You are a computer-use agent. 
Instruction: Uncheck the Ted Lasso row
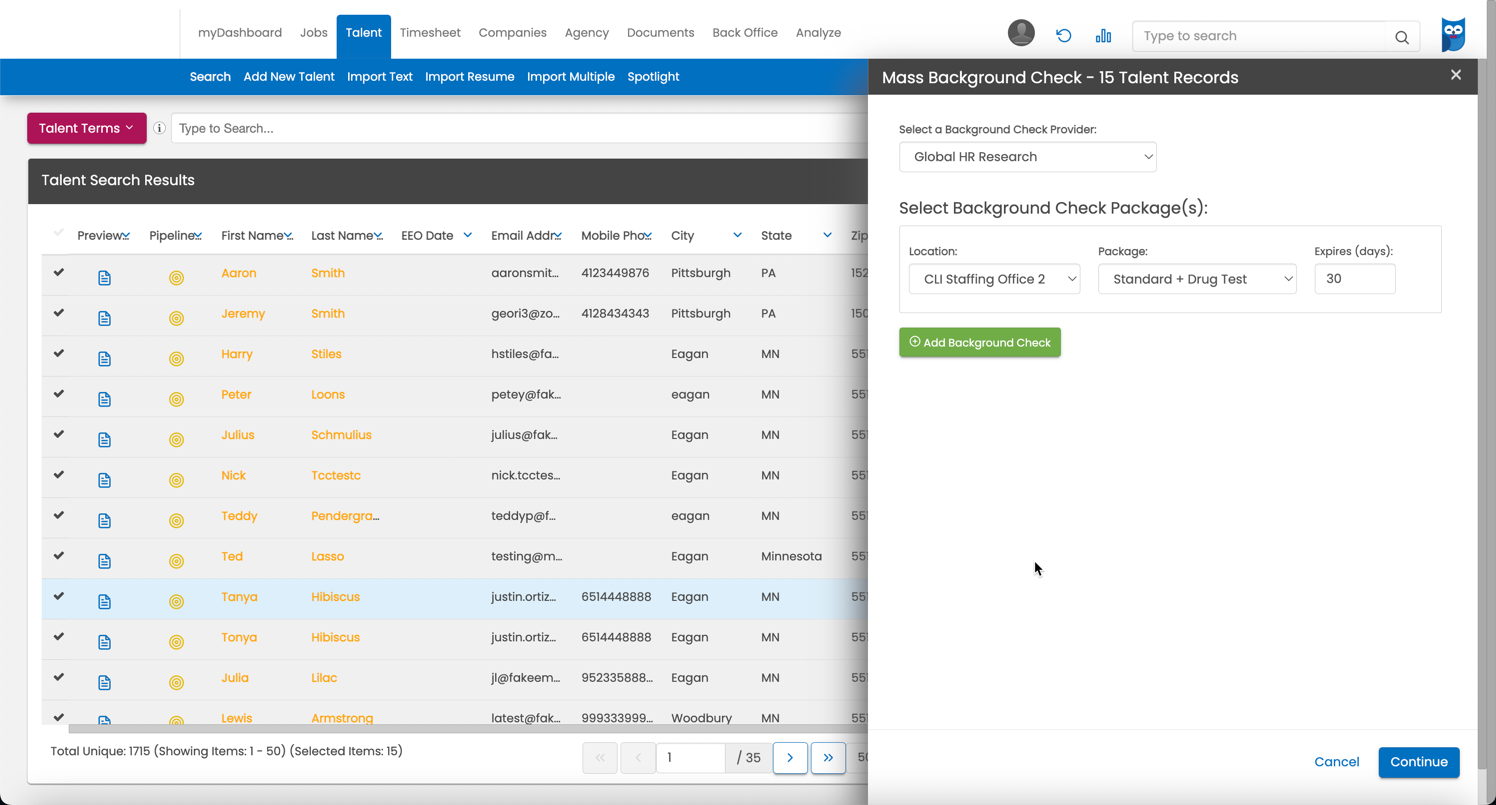coord(59,555)
